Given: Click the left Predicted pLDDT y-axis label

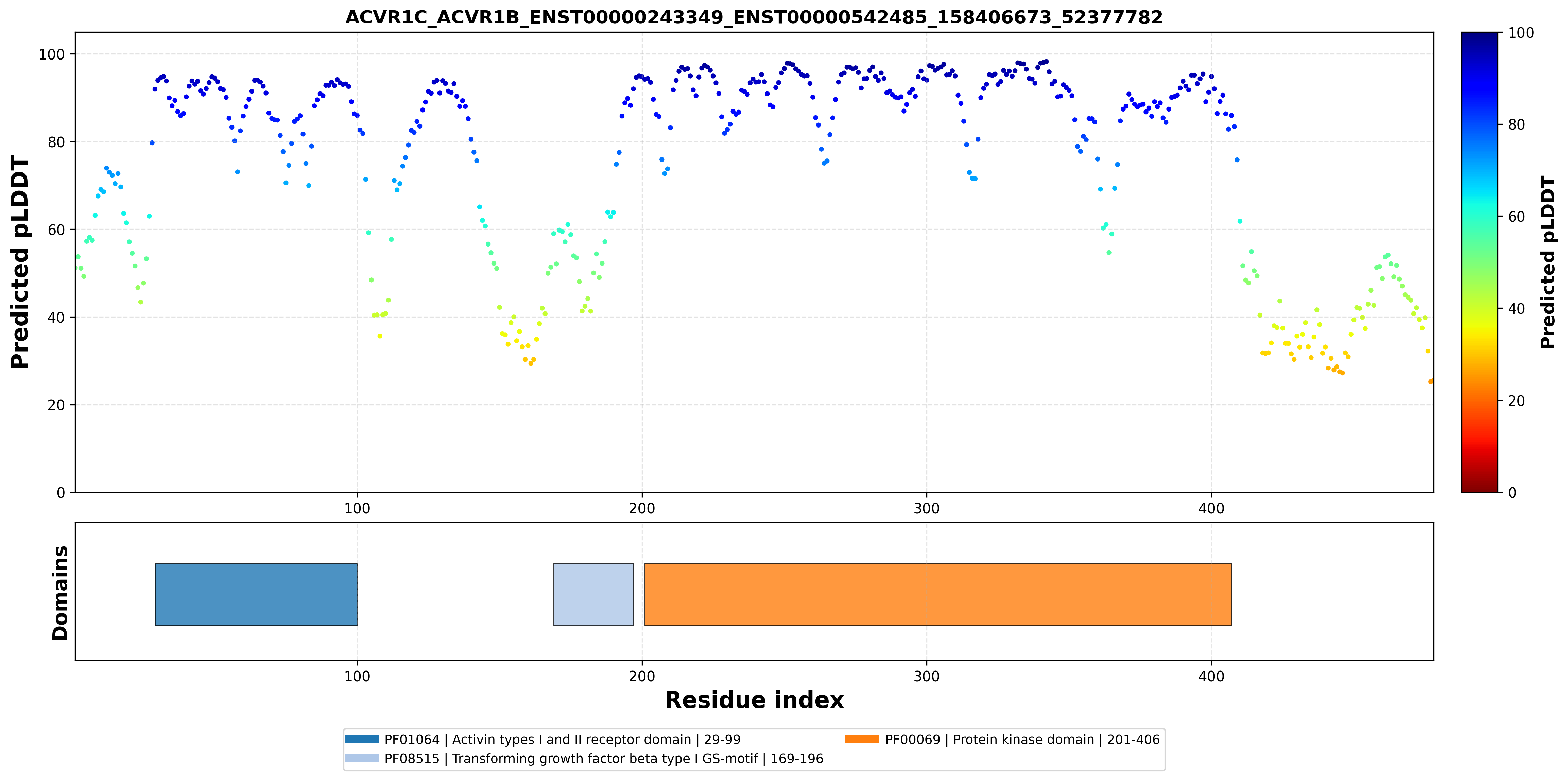Looking at the screenshot, I should click(x=20, y=262).
